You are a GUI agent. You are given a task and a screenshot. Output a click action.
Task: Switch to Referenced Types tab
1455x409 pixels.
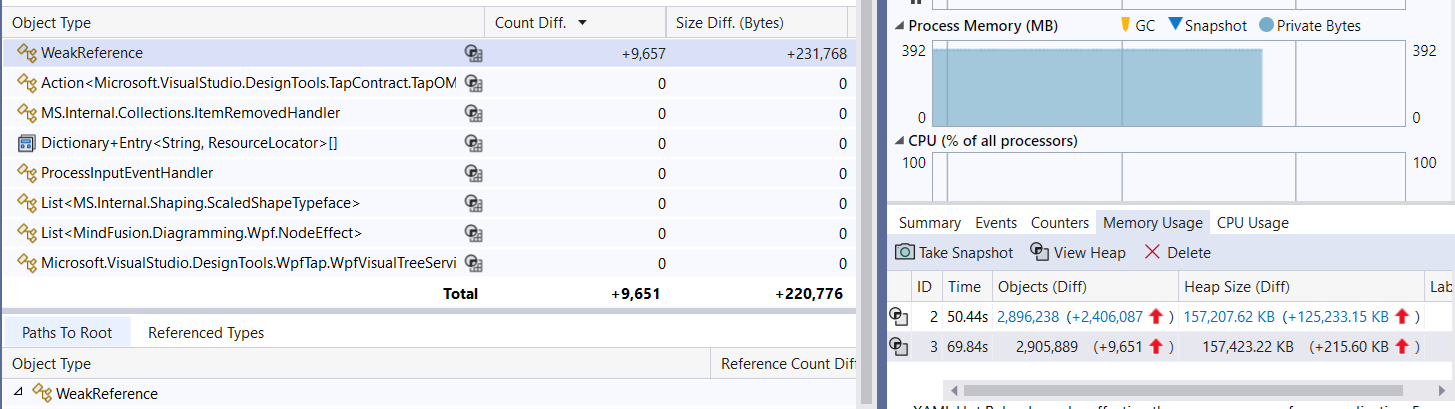pos(205,332)
